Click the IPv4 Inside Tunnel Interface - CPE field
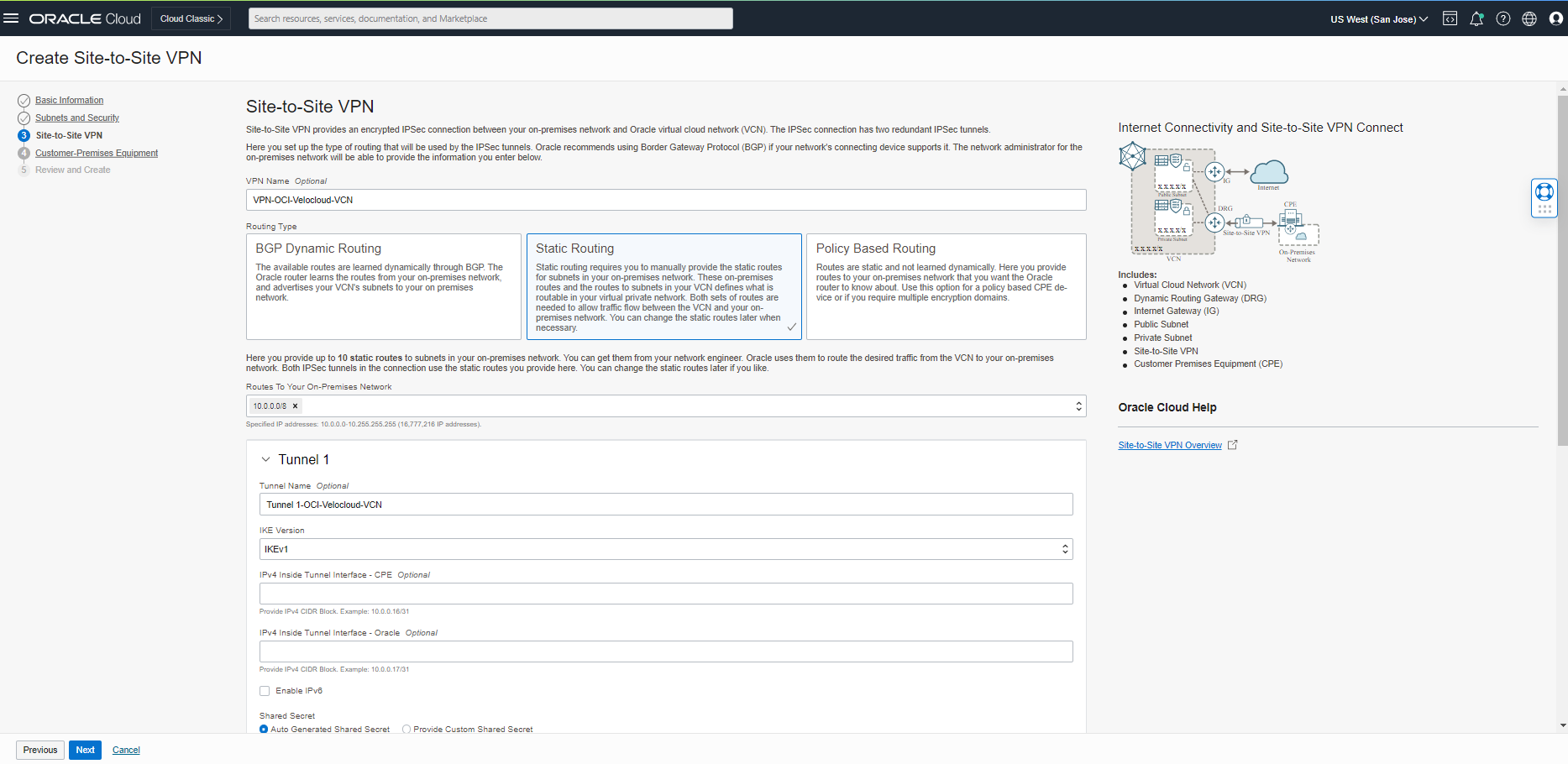 (666, 594)
